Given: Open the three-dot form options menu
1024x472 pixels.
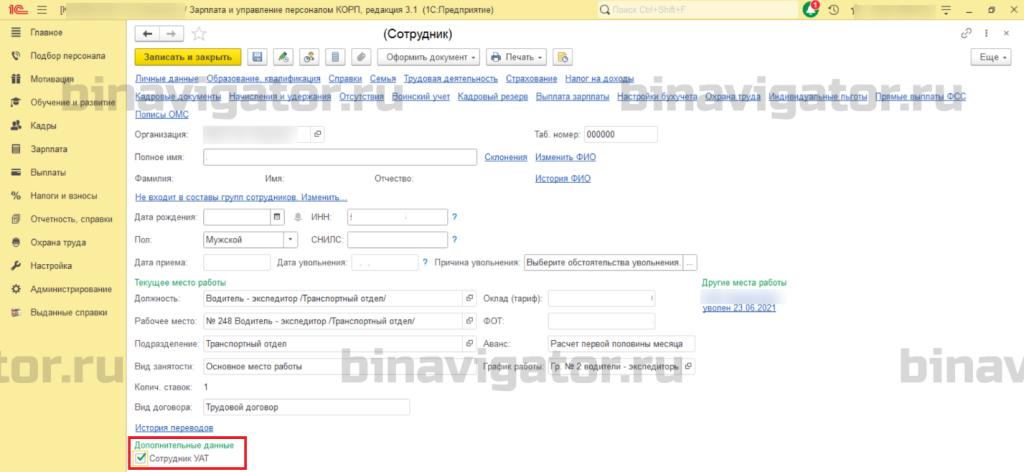Looking at the screenshot, I should 986,34.
